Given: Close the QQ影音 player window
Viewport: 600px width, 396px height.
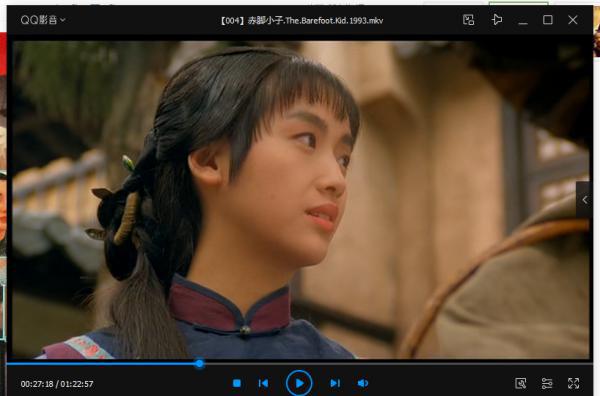Looking at the screenshot, I should [572, 20].
